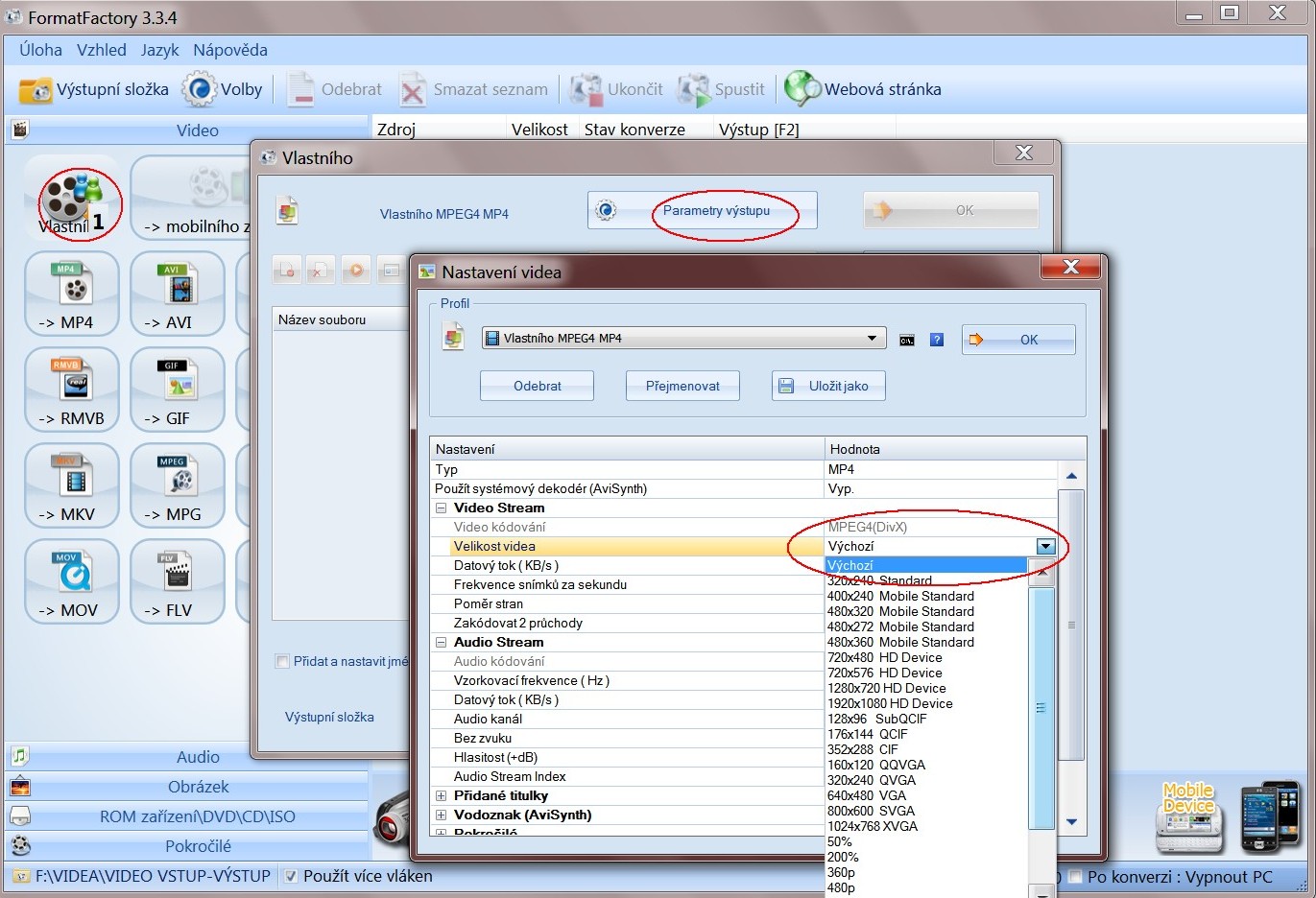Click the Výstupní složka link in Vlastního dialog
The height and width of the screenshot is (898, 1316).
329,717
